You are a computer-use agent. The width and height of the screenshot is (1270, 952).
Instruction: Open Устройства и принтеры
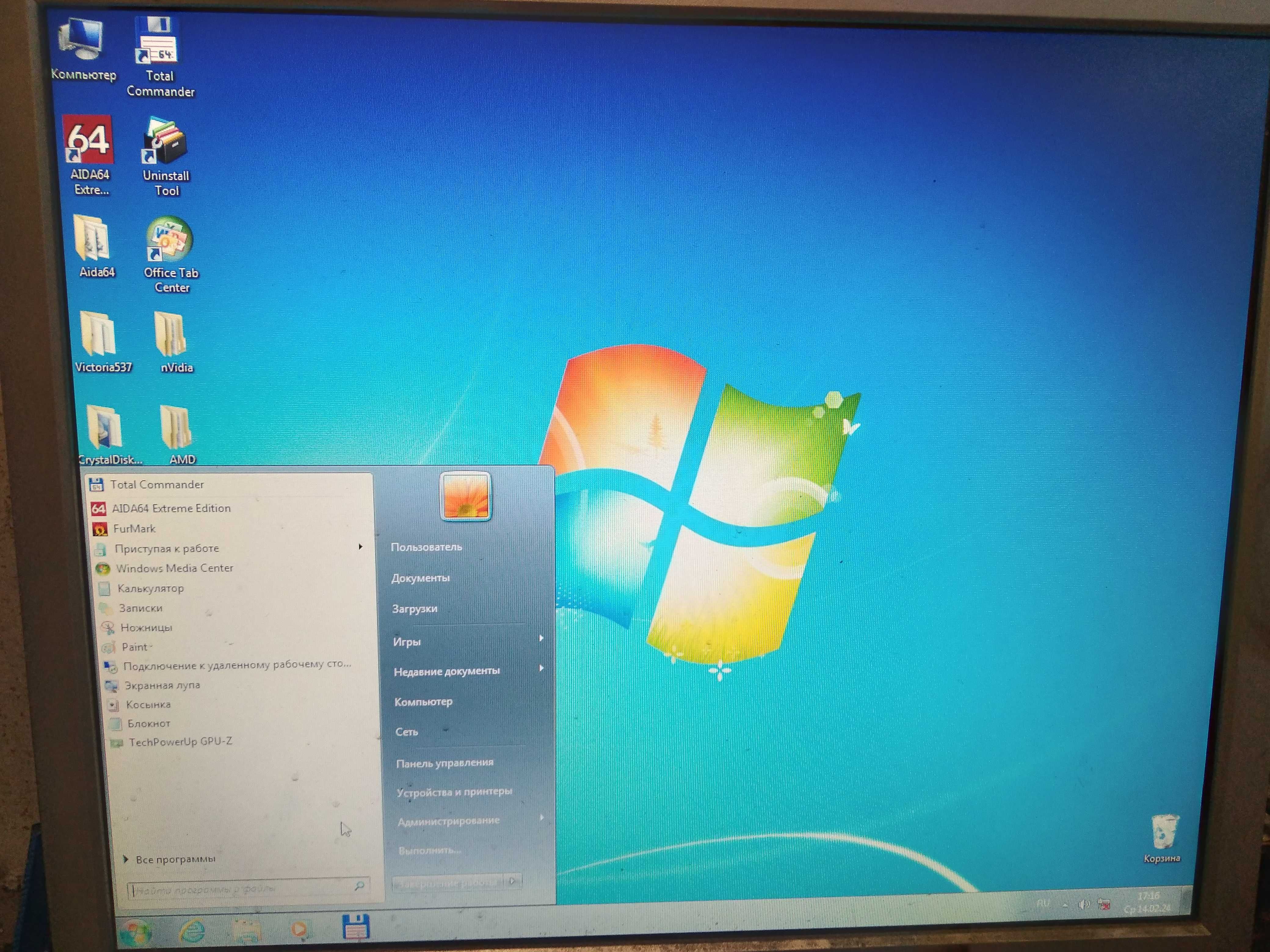(454, 792)
